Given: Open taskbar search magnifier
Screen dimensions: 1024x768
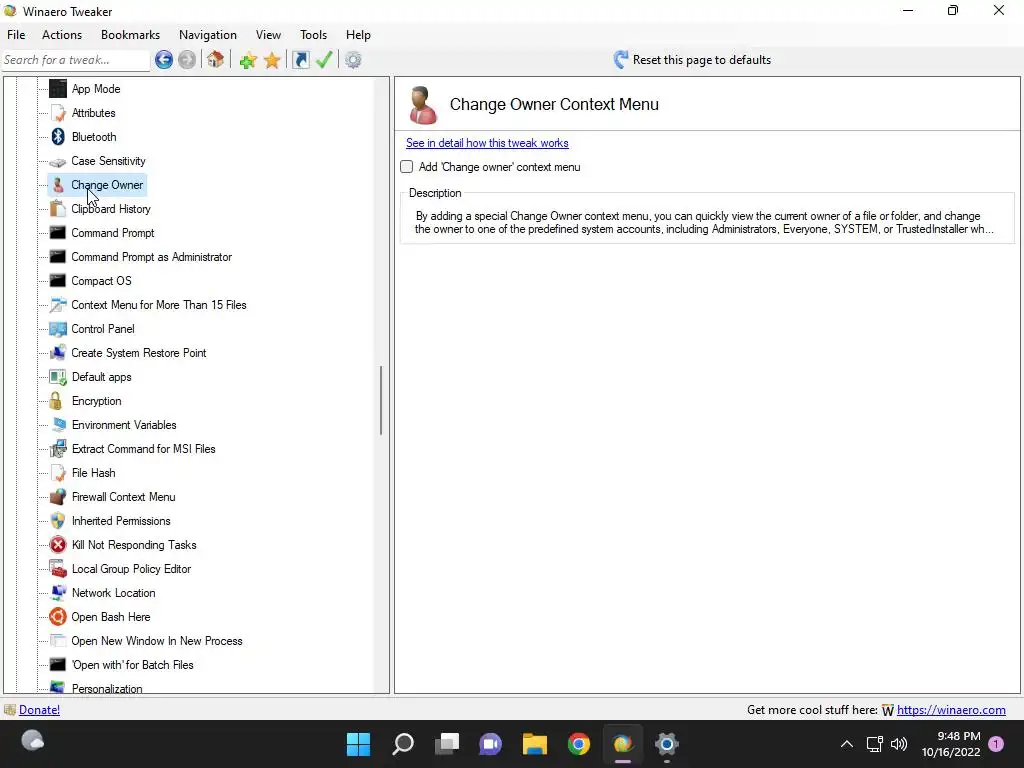Looking at the screenshot, I should pos(402,744).
